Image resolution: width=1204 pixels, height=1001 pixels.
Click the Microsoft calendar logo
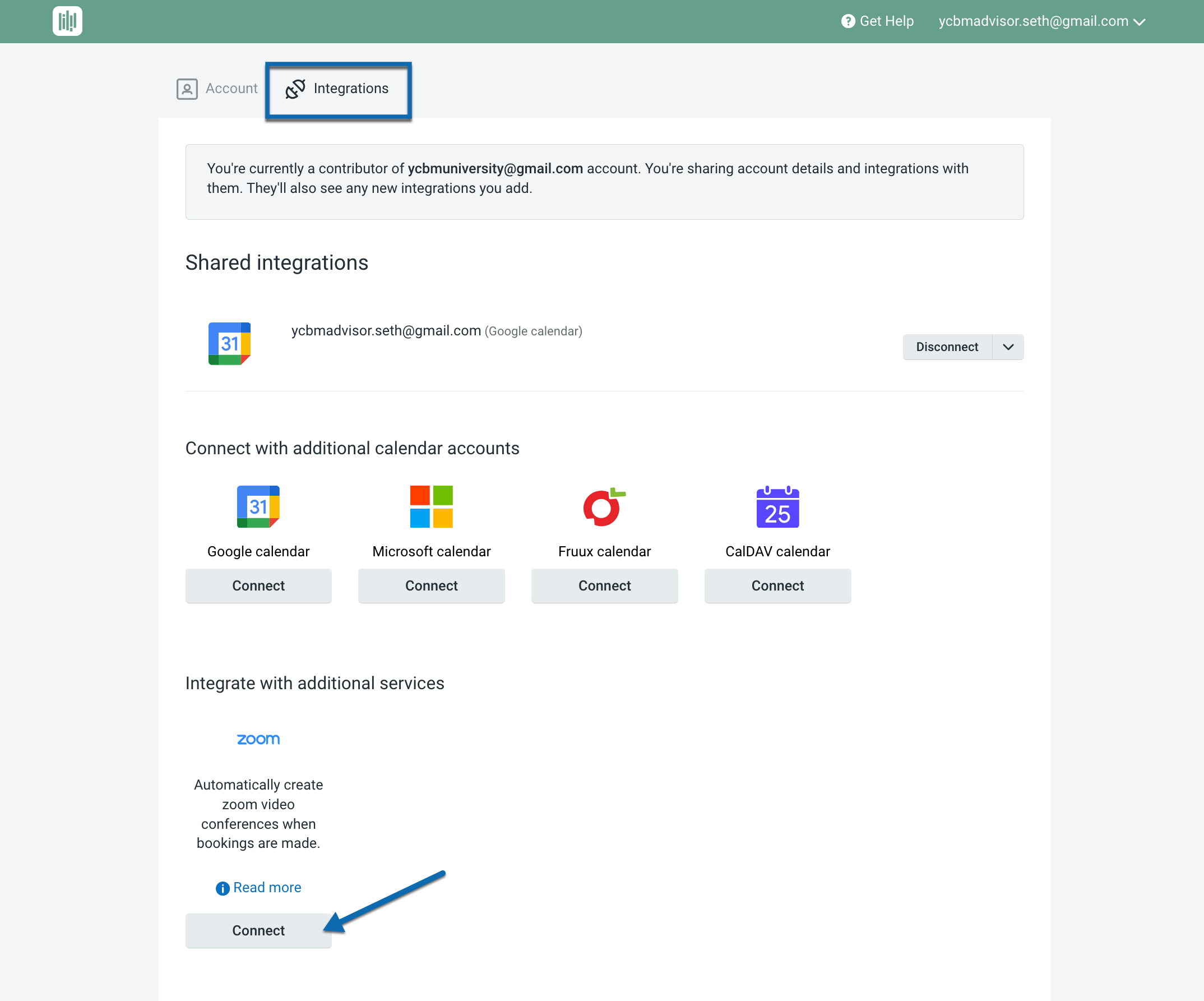(431, 506)
